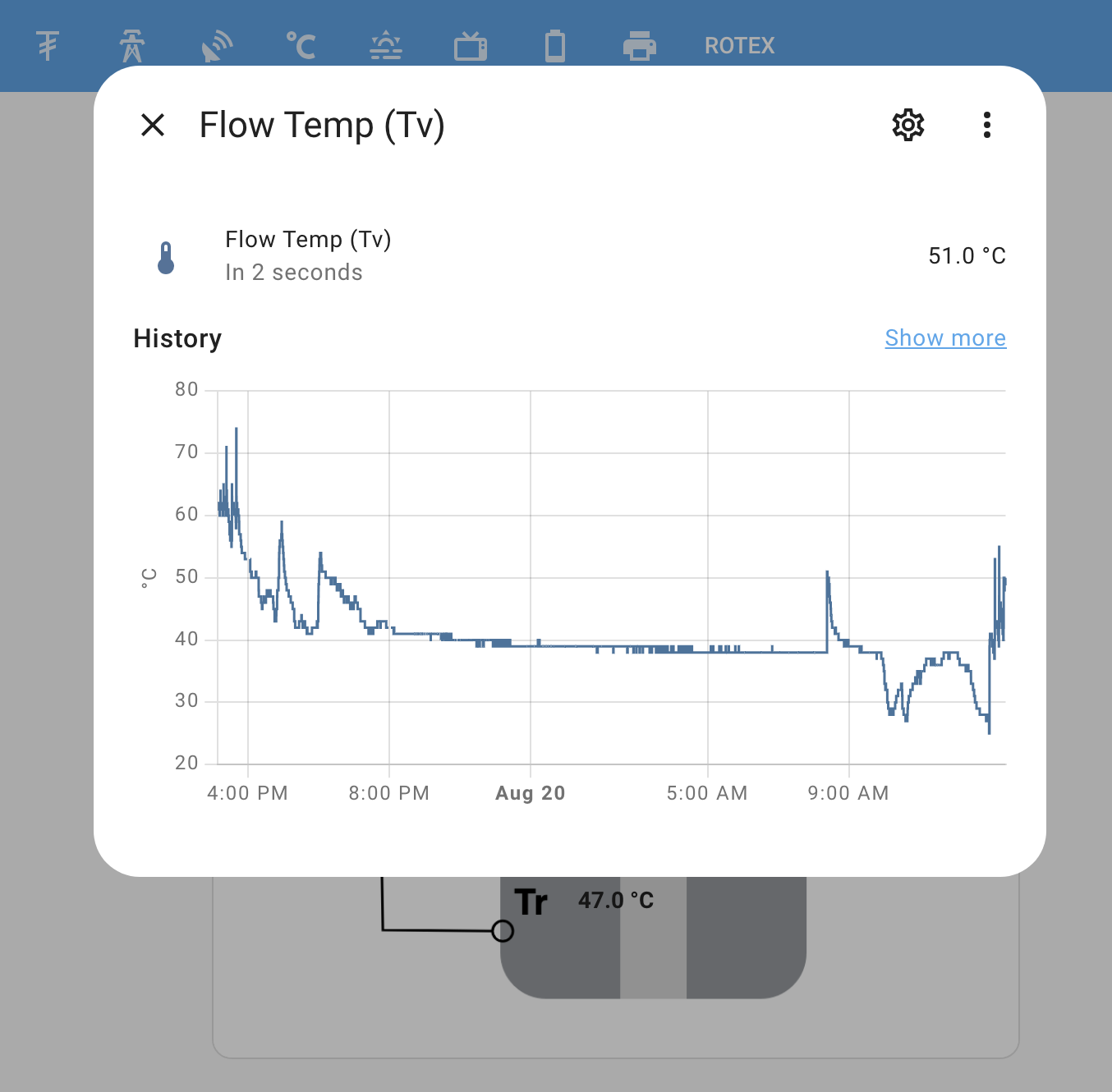Open Show more history view
The image size is (1112, 1092).
945,337
